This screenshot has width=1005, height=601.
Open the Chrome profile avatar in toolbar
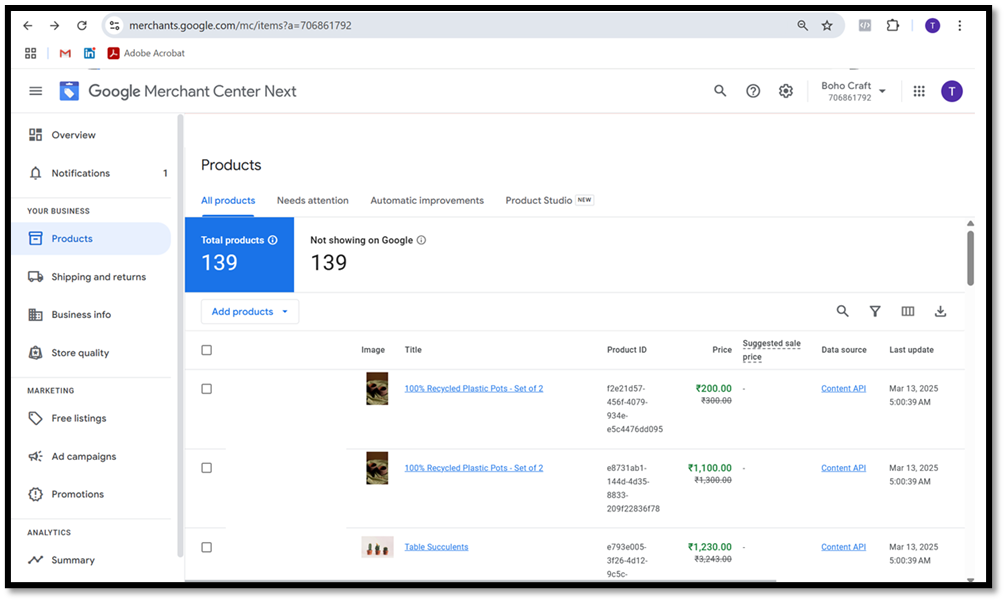click(933, 26)
